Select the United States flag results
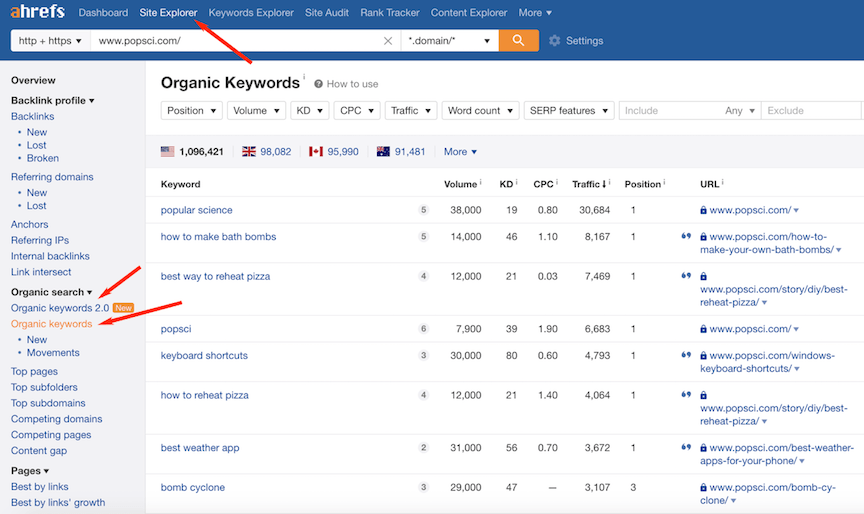This screenshot has width=864, height=514. point(167,152)
